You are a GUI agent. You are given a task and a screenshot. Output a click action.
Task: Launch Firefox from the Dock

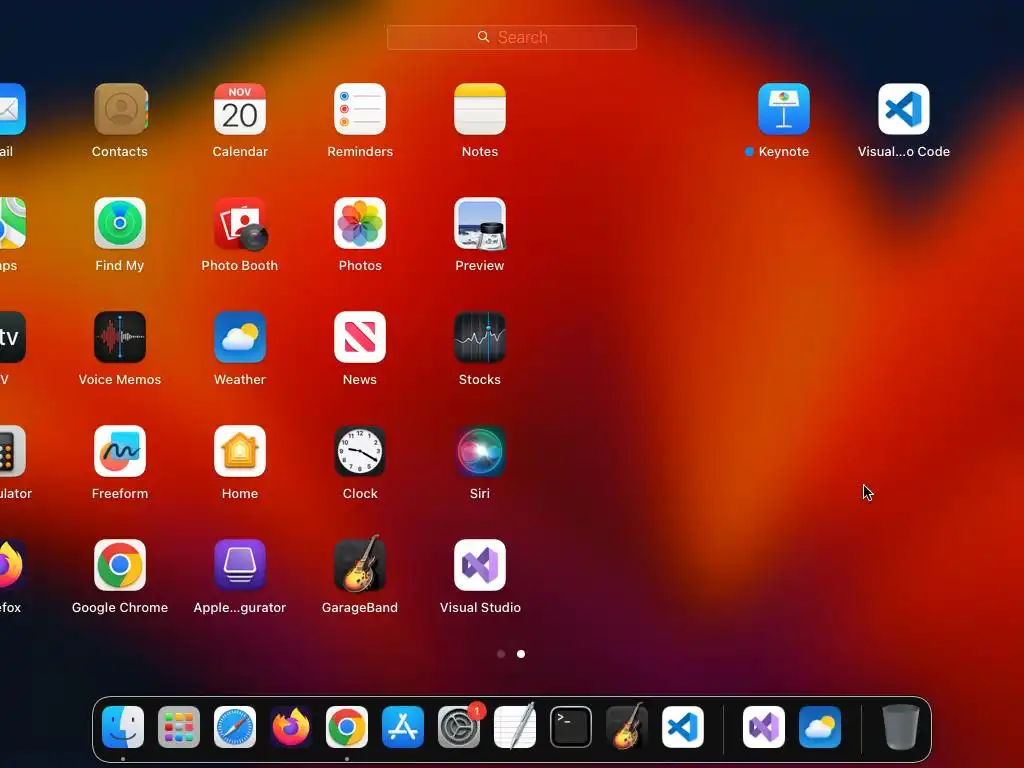click(291, 727)
